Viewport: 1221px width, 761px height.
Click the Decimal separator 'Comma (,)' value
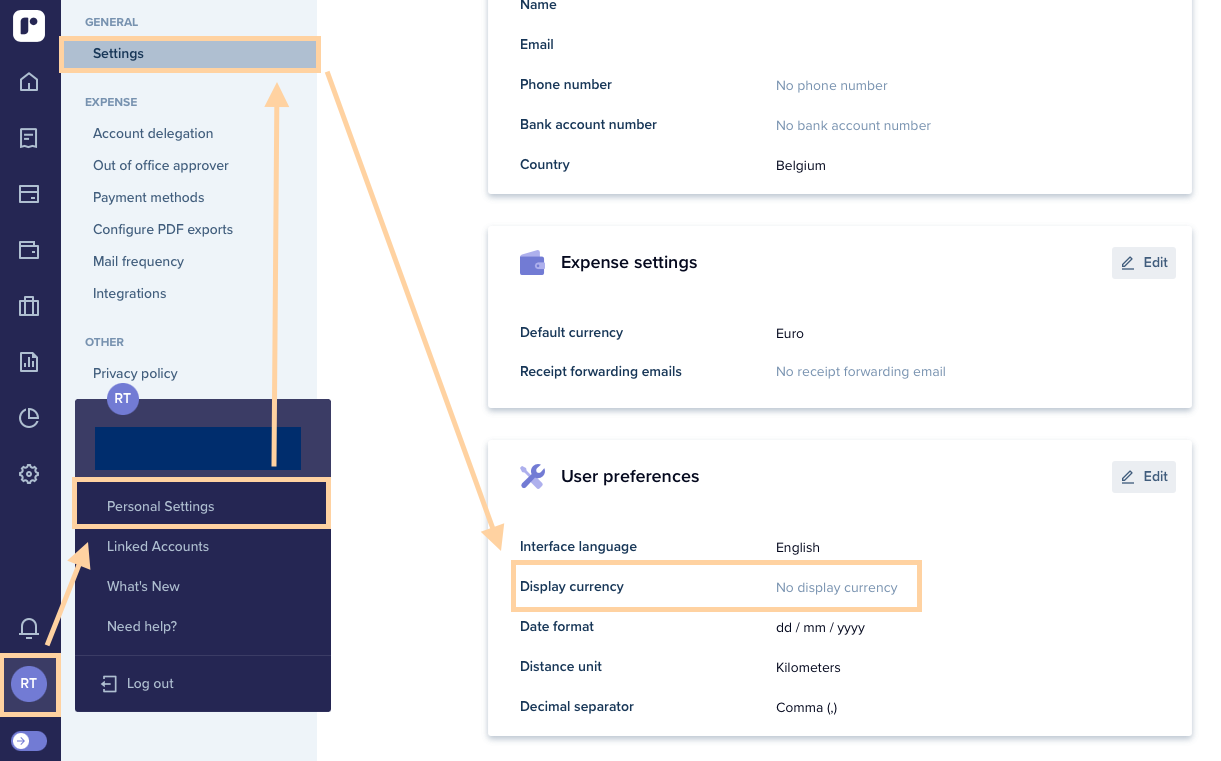tap(807, 708)
